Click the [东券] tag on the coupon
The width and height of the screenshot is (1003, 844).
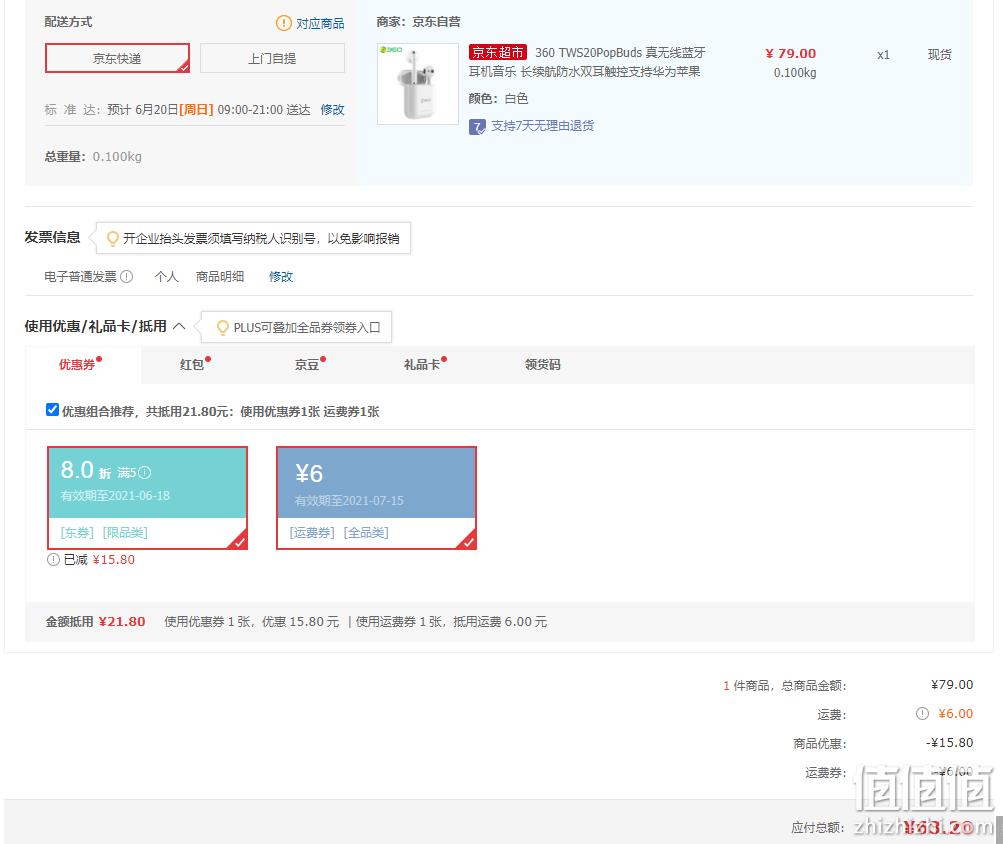(77, 532)
